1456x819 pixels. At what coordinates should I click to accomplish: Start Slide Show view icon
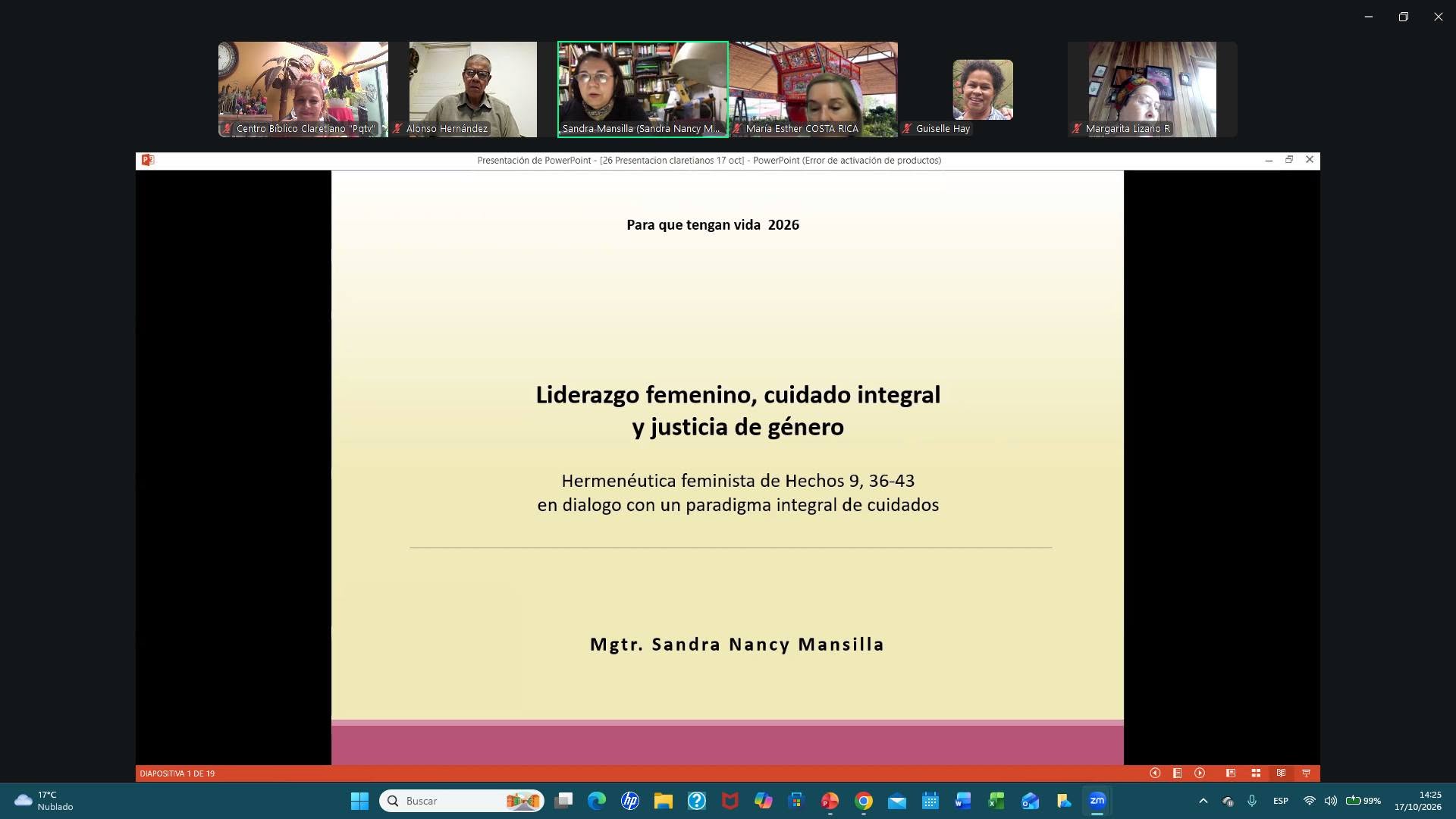(1306, 773)
